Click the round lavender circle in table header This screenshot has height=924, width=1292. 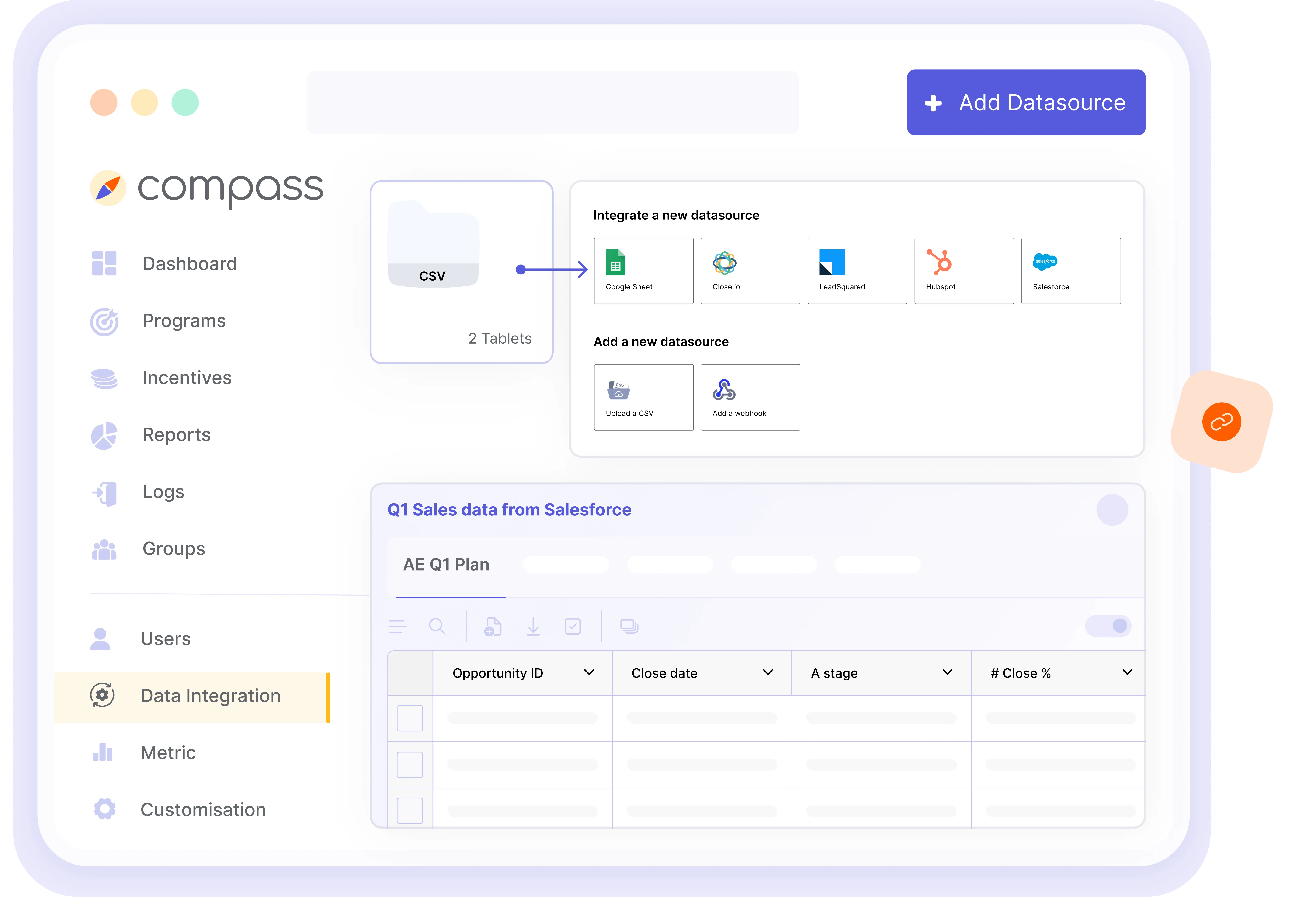click(x=1112, y=510)
